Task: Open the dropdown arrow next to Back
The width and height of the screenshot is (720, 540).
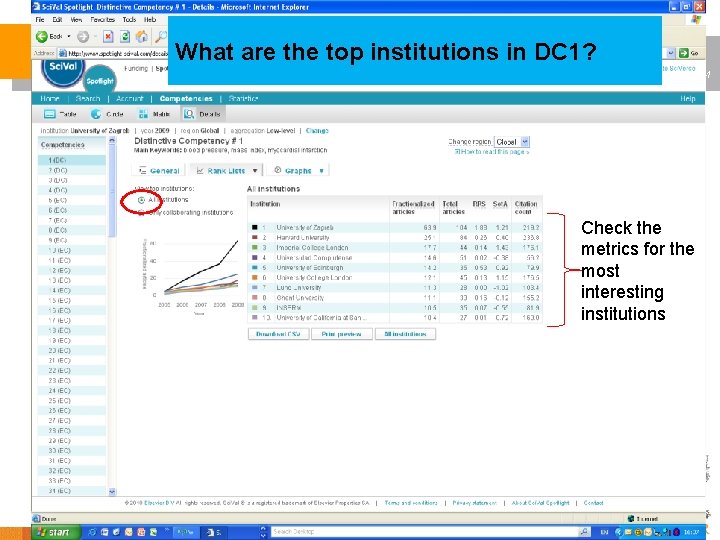Action: [x=69, y=36]
